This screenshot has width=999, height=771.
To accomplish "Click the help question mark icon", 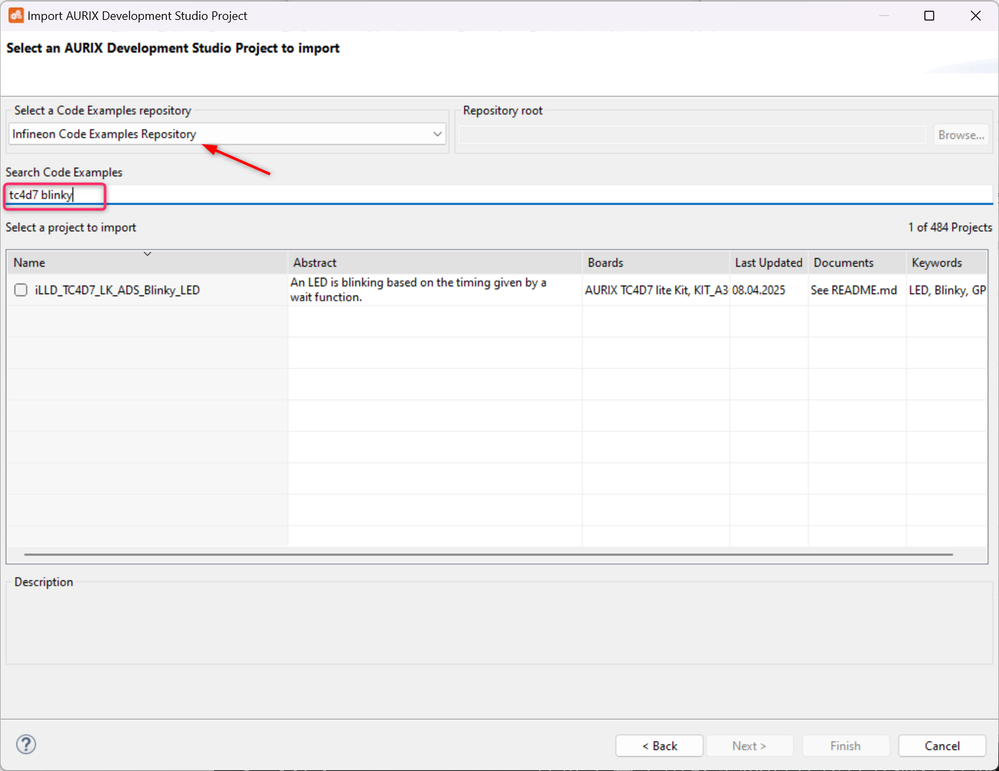I will [27, 744].
